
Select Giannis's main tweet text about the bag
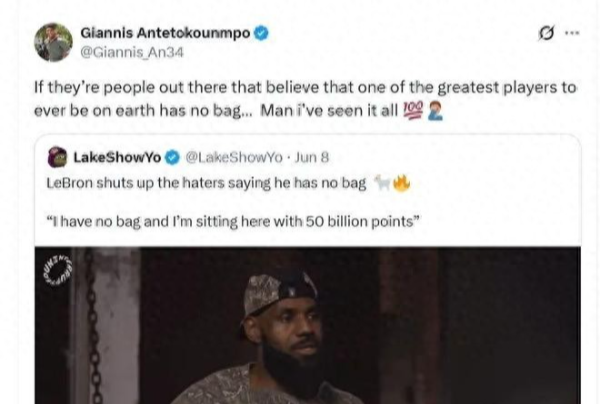pos(305,99)
